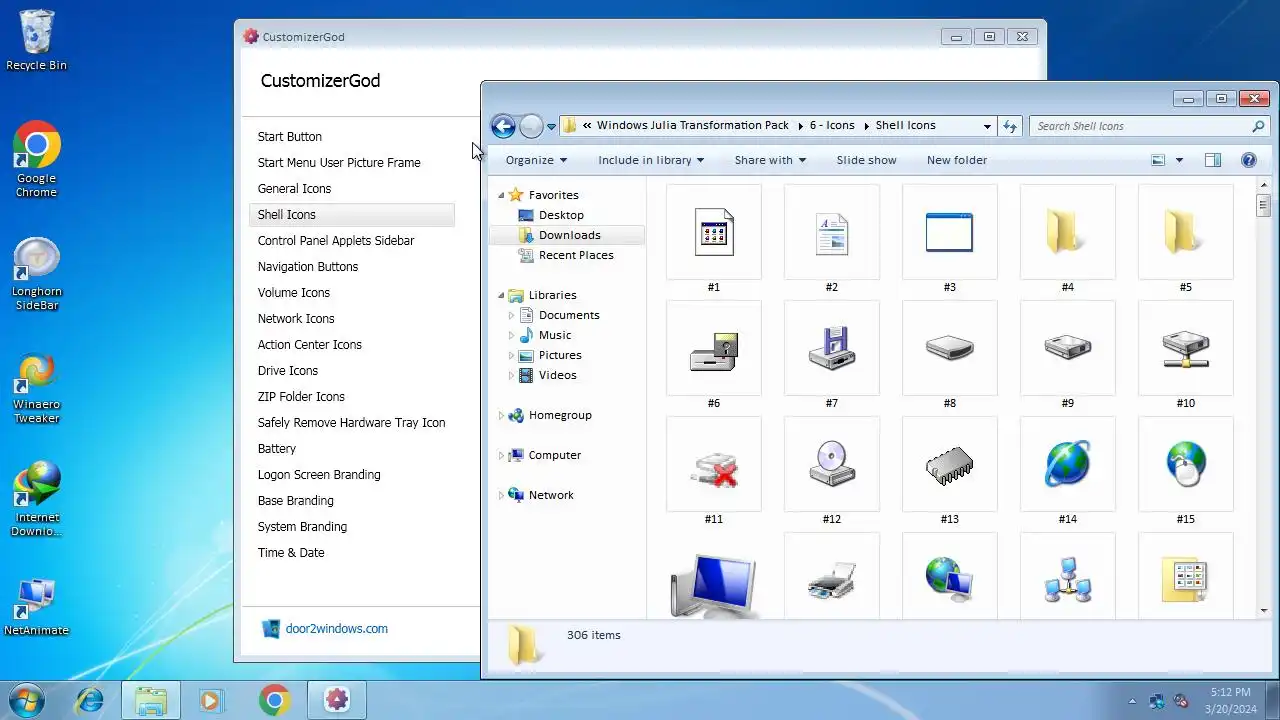1280x720 pixels.
Task: Open address bar history dropdown arrow
Action: (987, 126)
